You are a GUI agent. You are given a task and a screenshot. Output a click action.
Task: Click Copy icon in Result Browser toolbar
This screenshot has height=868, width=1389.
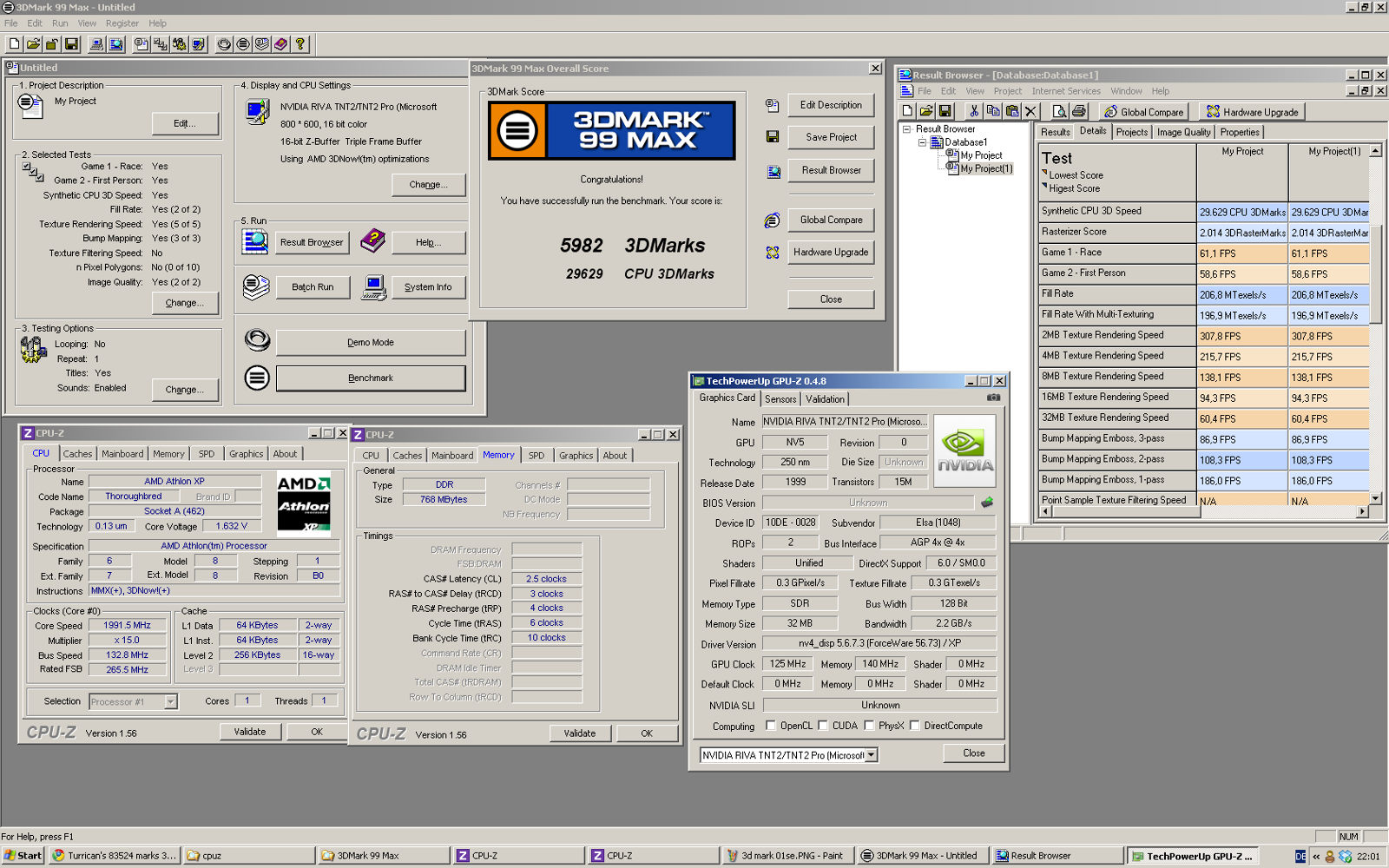point(993,111)
